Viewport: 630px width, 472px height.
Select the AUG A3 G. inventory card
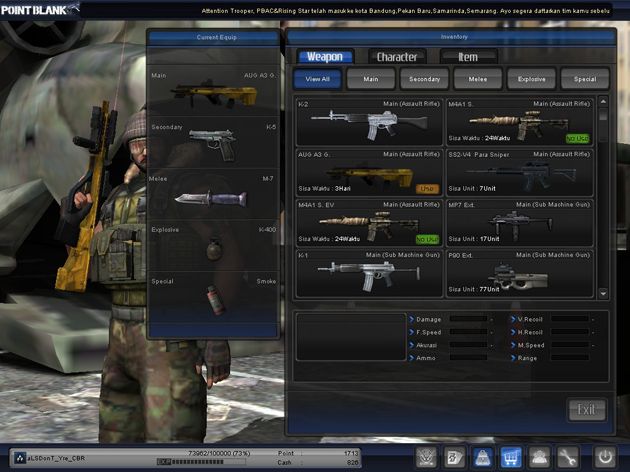369,172
